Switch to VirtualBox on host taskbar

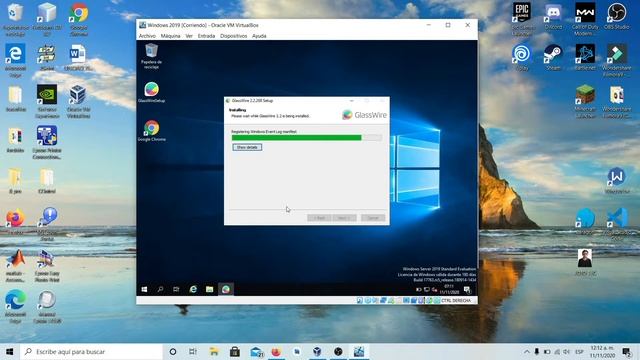coord(317,351)
